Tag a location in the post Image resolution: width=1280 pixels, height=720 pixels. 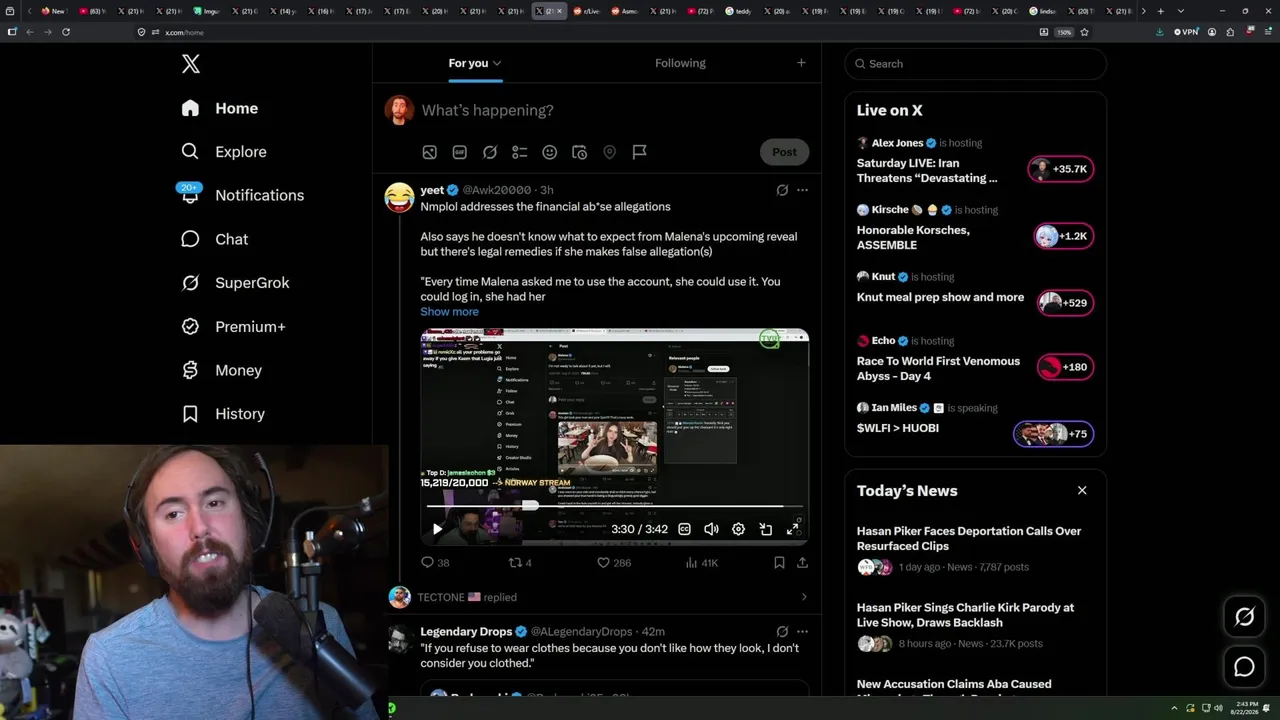pos(610,152)
